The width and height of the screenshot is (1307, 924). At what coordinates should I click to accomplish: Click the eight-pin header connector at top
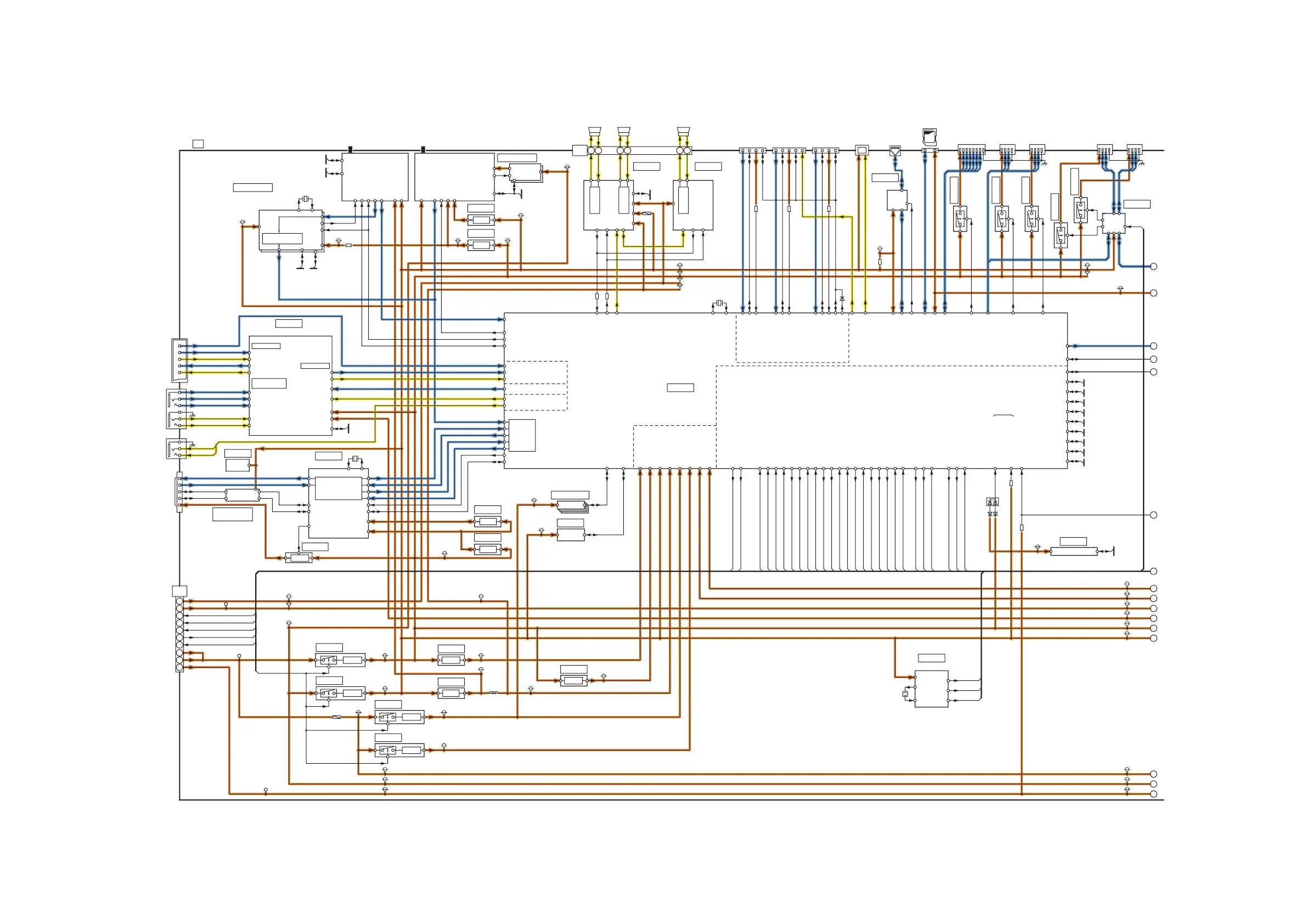coord(971,150)
